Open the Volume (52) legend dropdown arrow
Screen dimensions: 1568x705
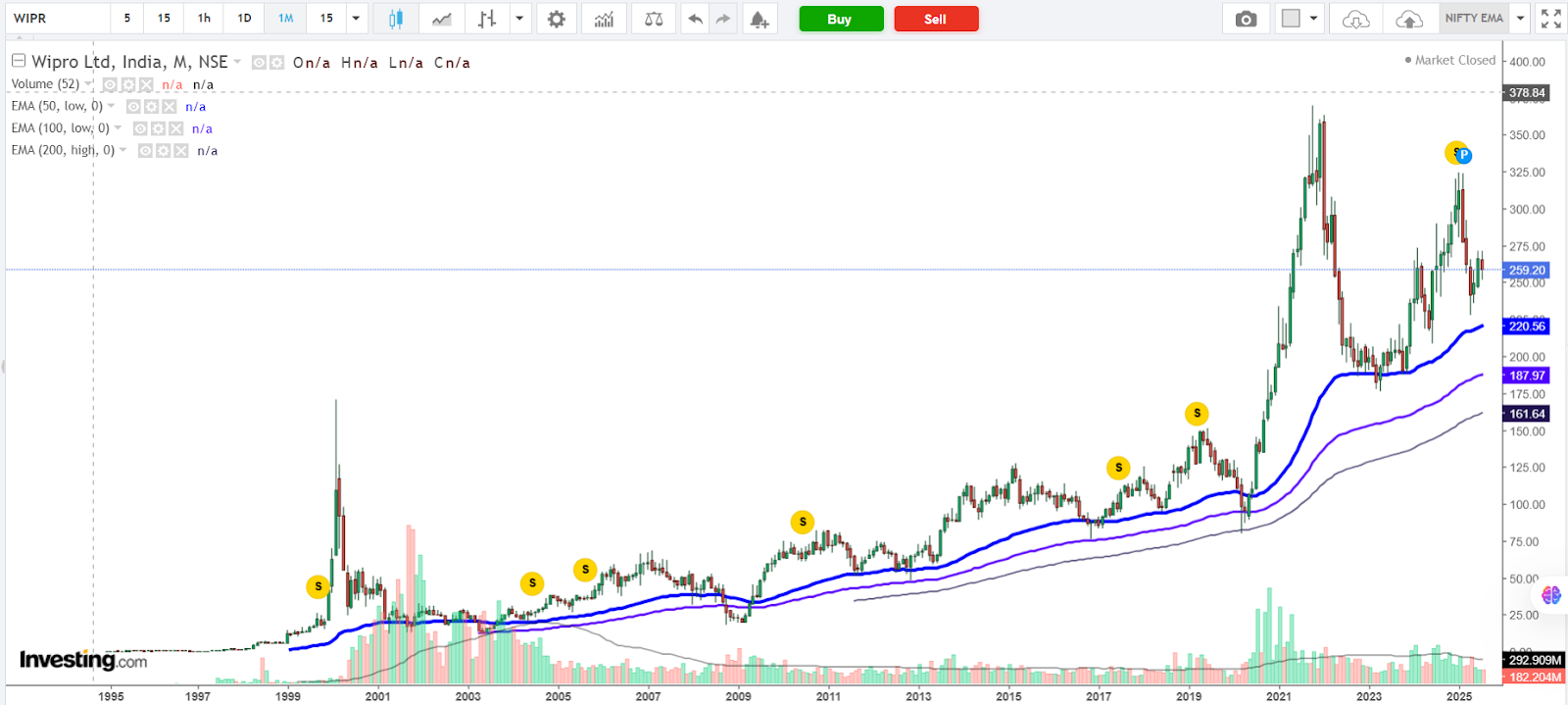tap(89, 84)
